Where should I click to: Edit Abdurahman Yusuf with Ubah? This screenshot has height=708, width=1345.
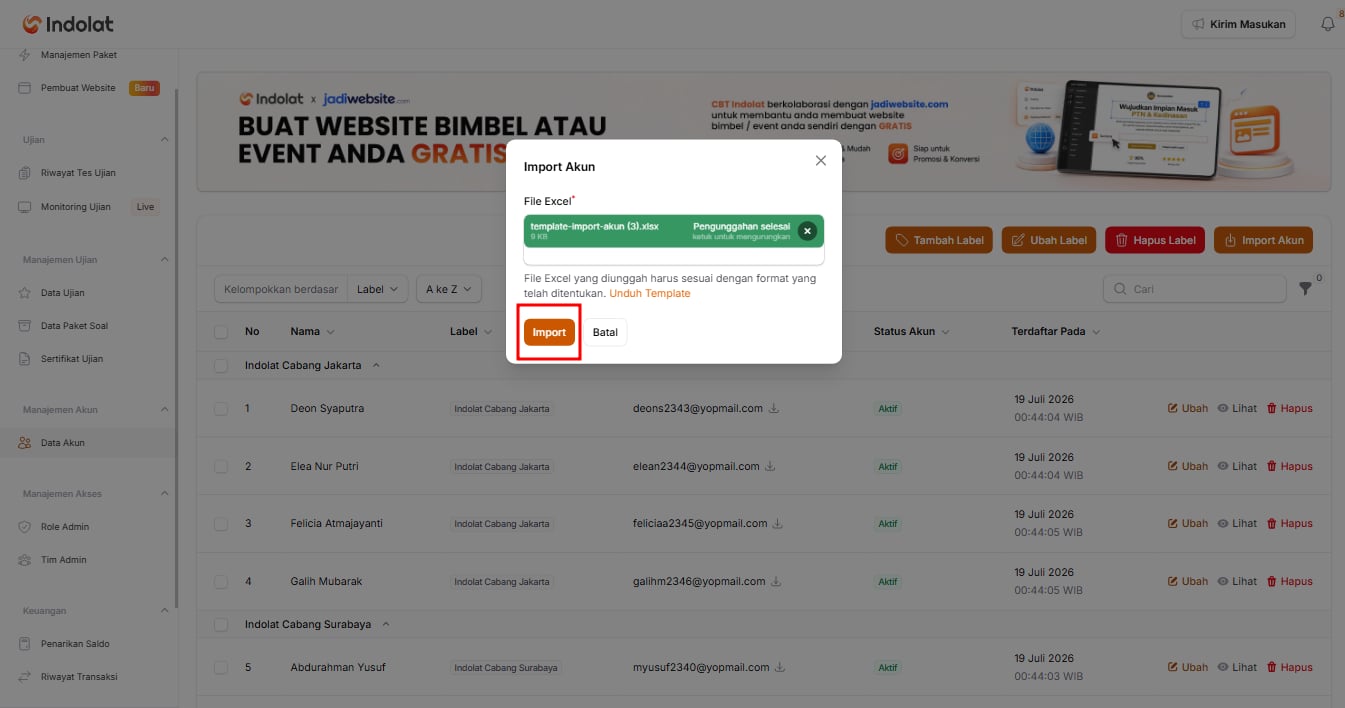pos(1188,667)
